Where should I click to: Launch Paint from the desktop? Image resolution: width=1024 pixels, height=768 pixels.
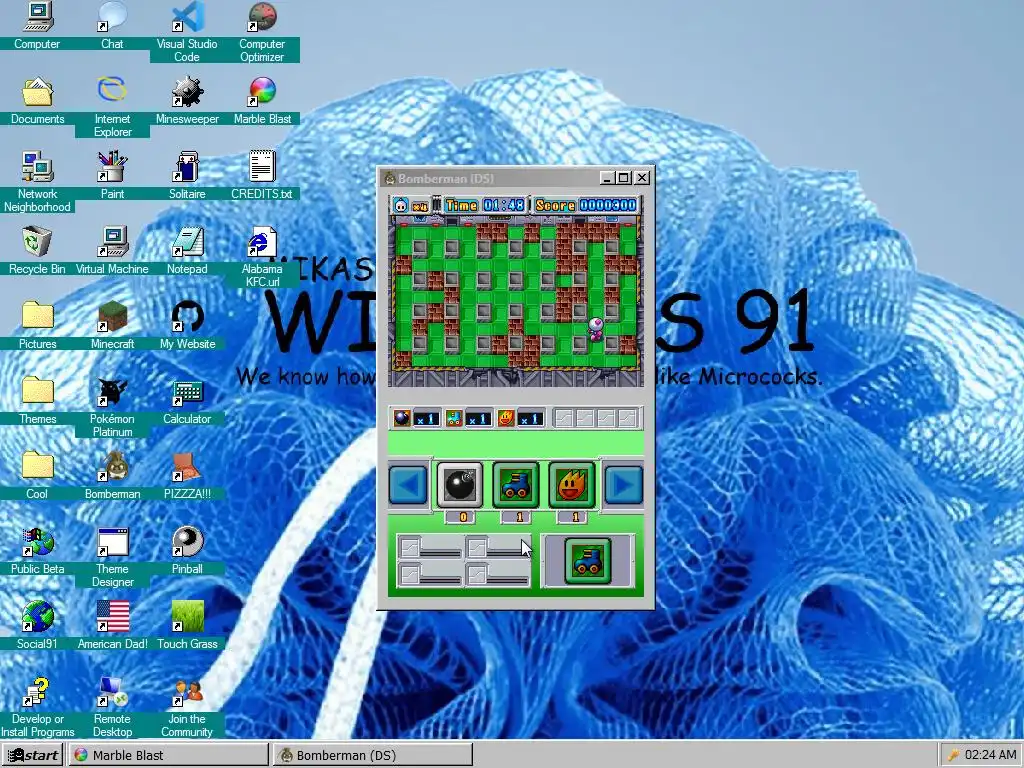click(112, 175)
